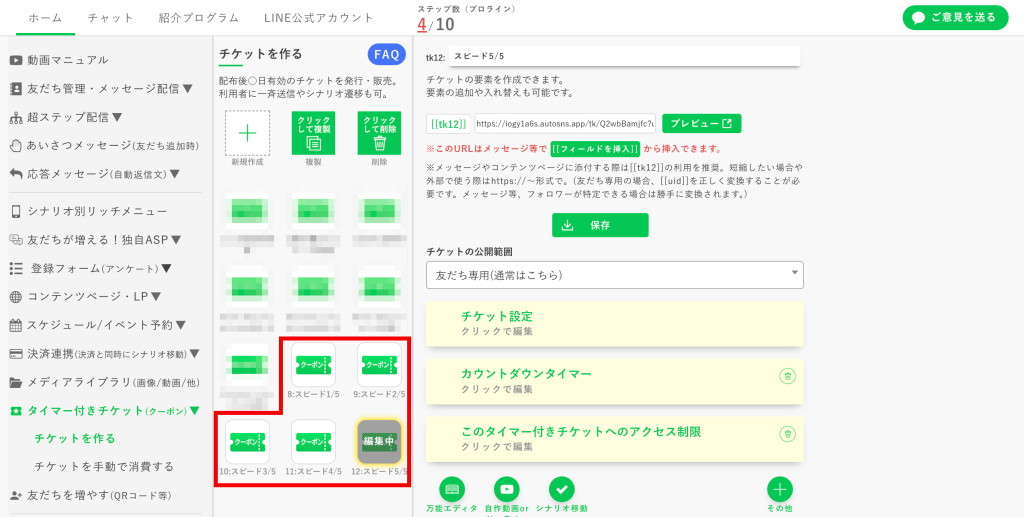Image resolution: width=1024 pixels, height=517 pixels.
Task: Expand 応答メッセージ(自動返信文) menu
Action: tap(95, 174)
